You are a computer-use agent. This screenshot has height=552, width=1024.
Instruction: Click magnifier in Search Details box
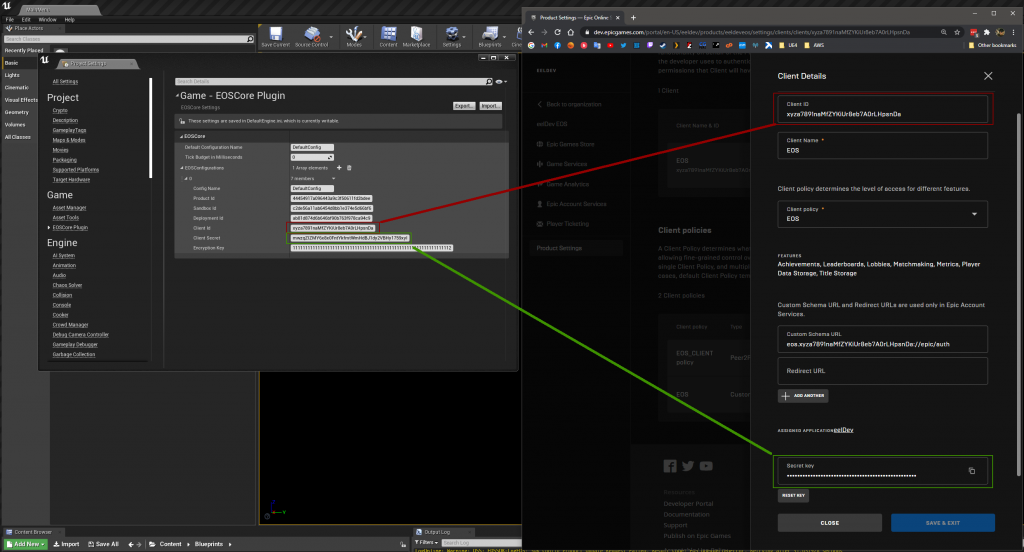click(x=488, y=82)
